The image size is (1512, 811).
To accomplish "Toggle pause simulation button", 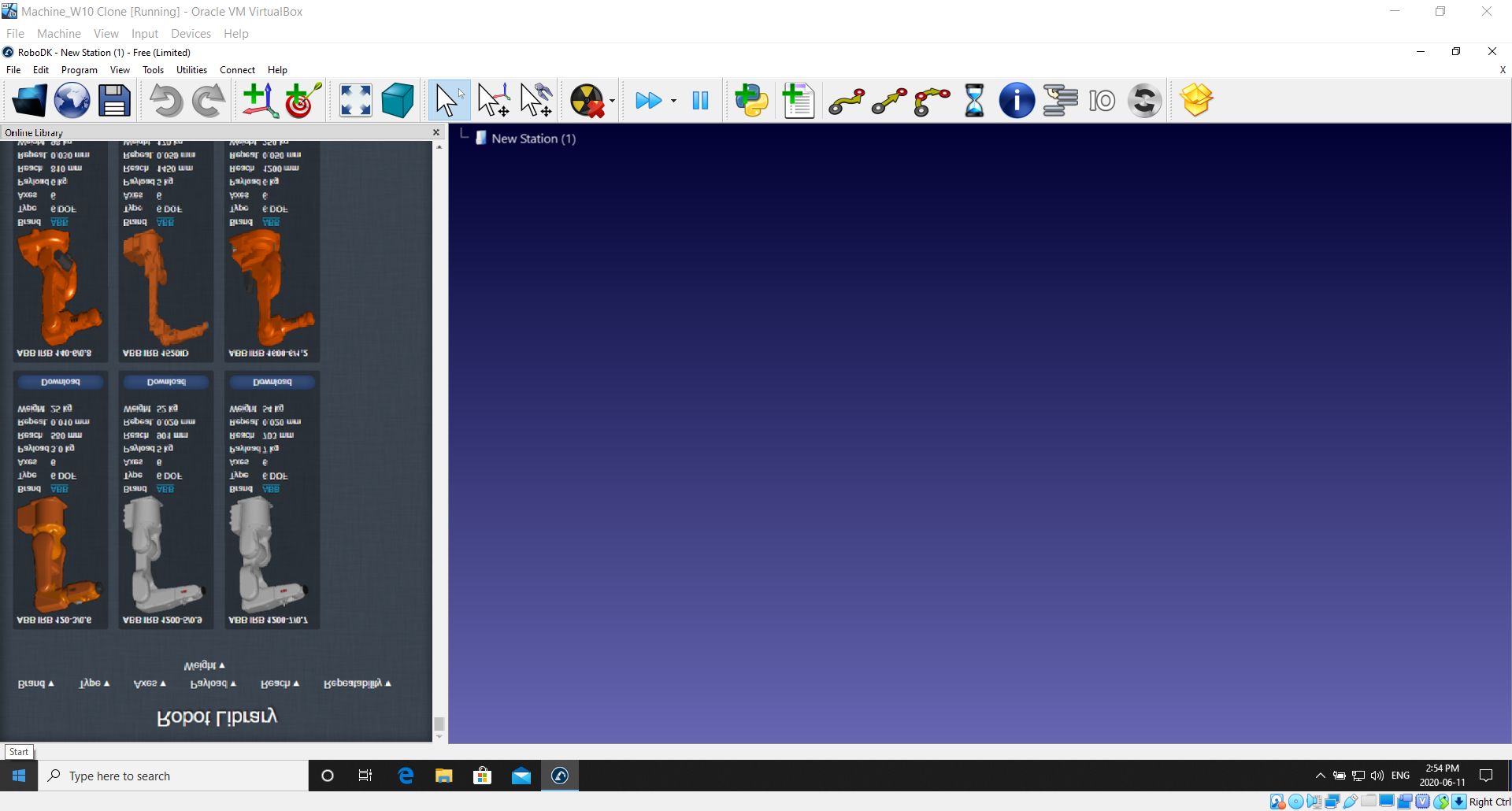I will pos(700,101).
